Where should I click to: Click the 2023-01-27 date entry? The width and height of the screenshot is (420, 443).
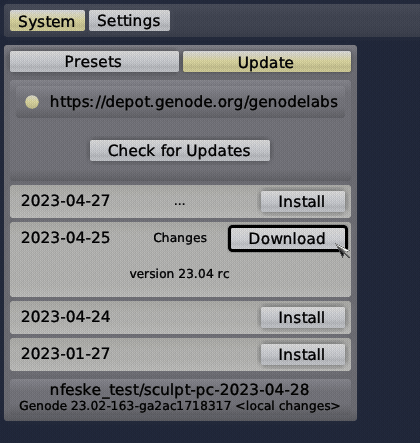click(x=65, y=354)
